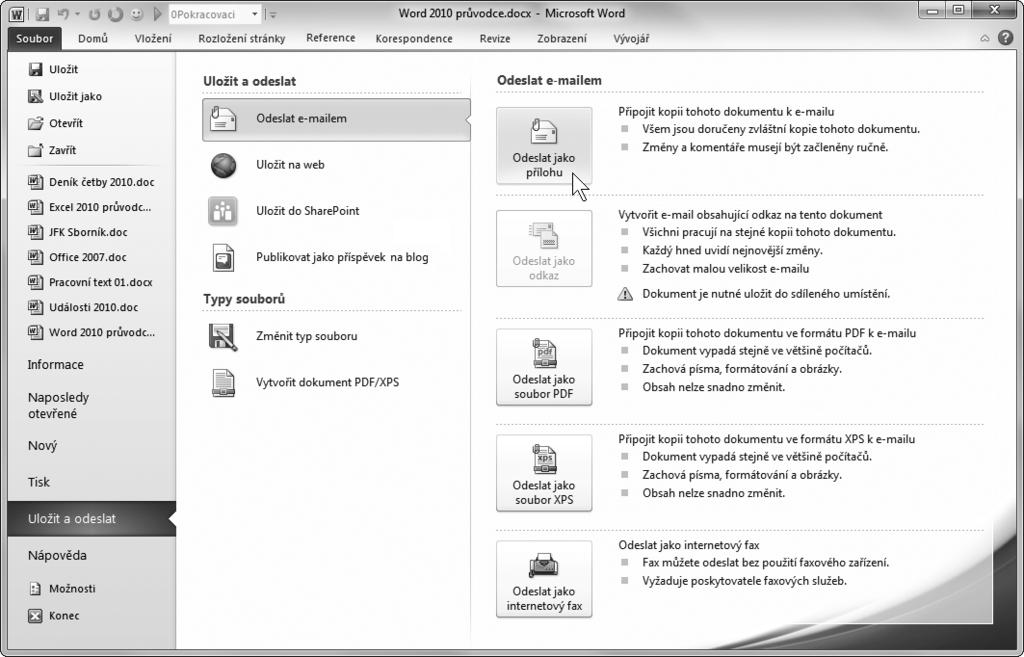Click the Otevřít folder icon

click(x=35, y=123)
